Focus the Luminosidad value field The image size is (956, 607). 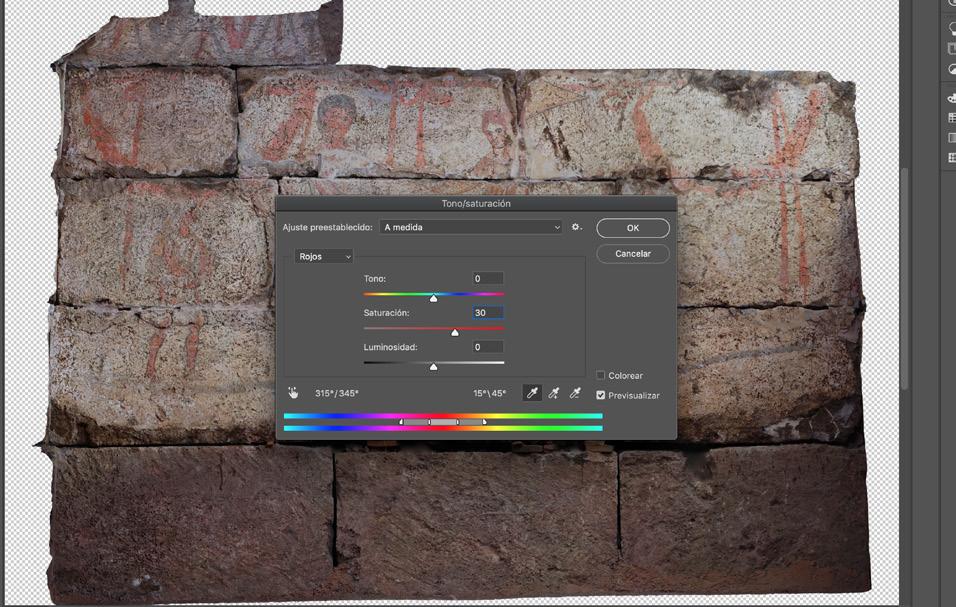point(488,347)
